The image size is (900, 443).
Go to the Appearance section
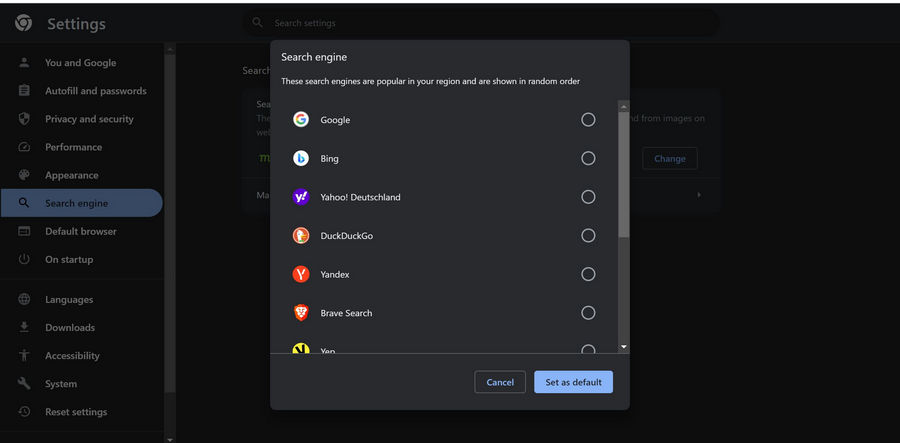point(71,175)
